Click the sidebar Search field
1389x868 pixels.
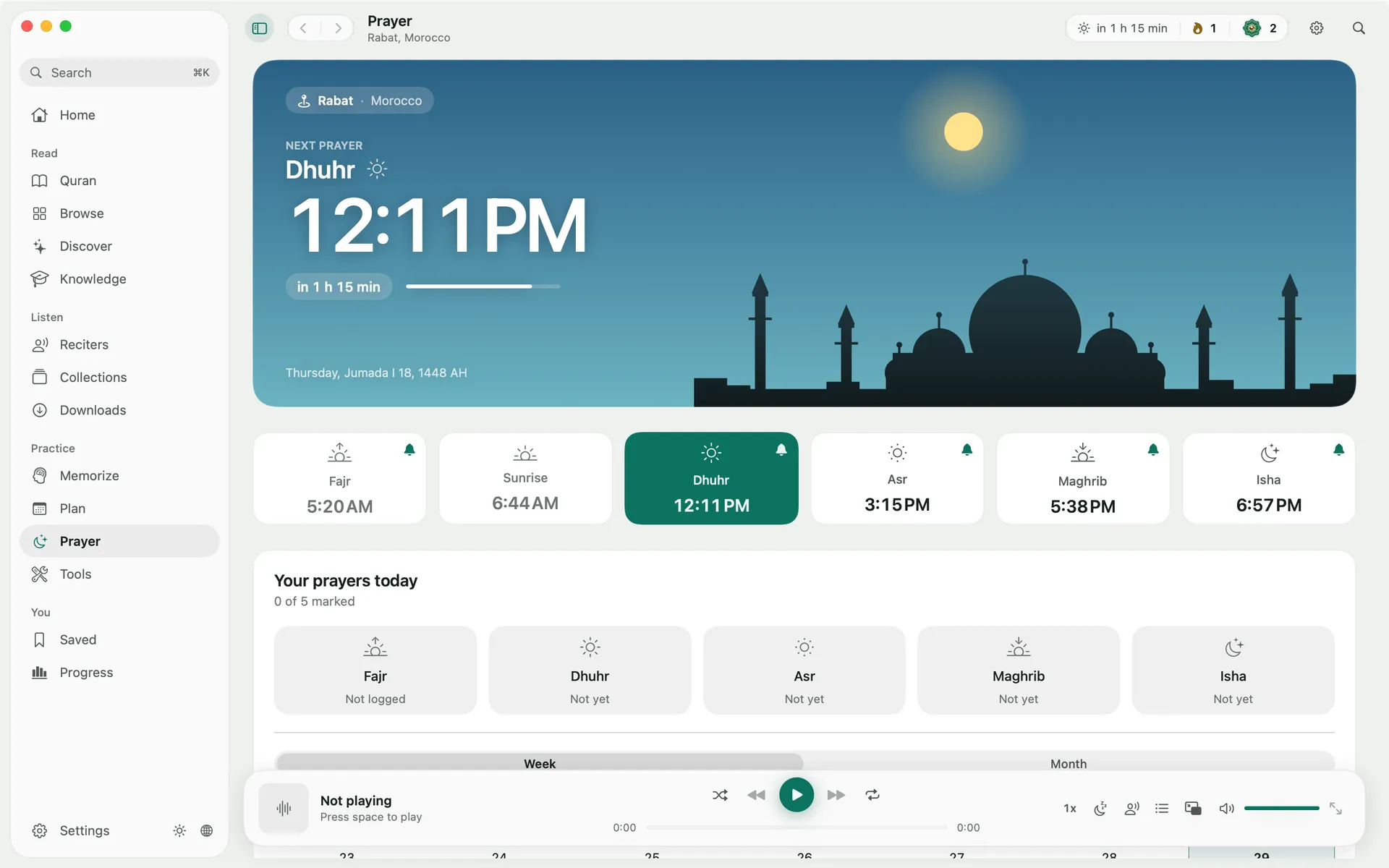pos(119,72)
